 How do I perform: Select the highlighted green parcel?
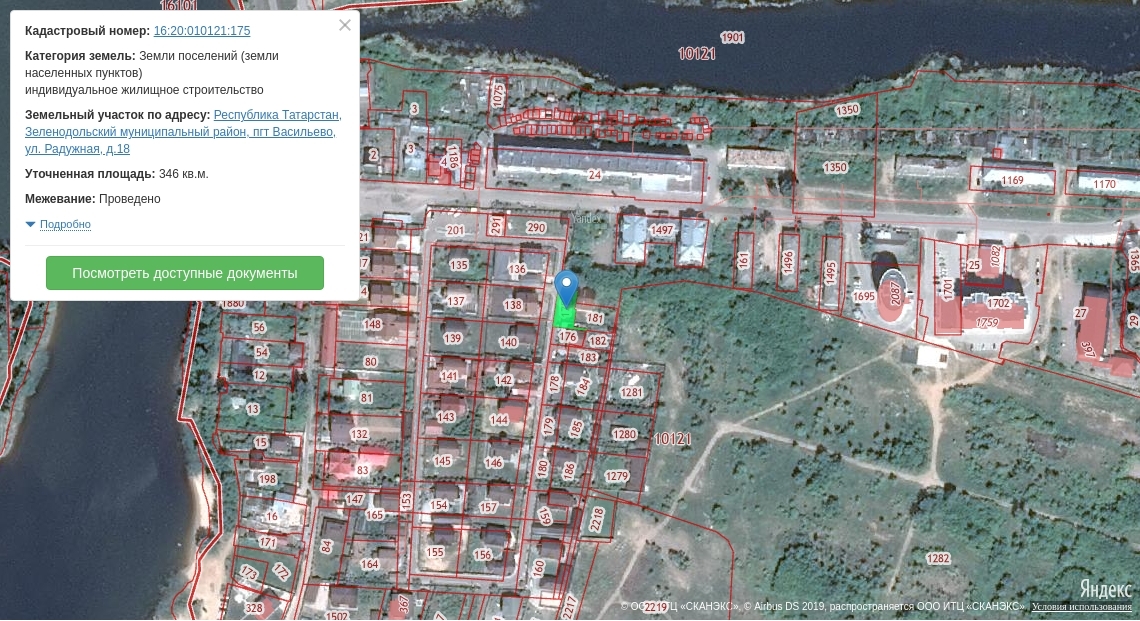point(564,317)
